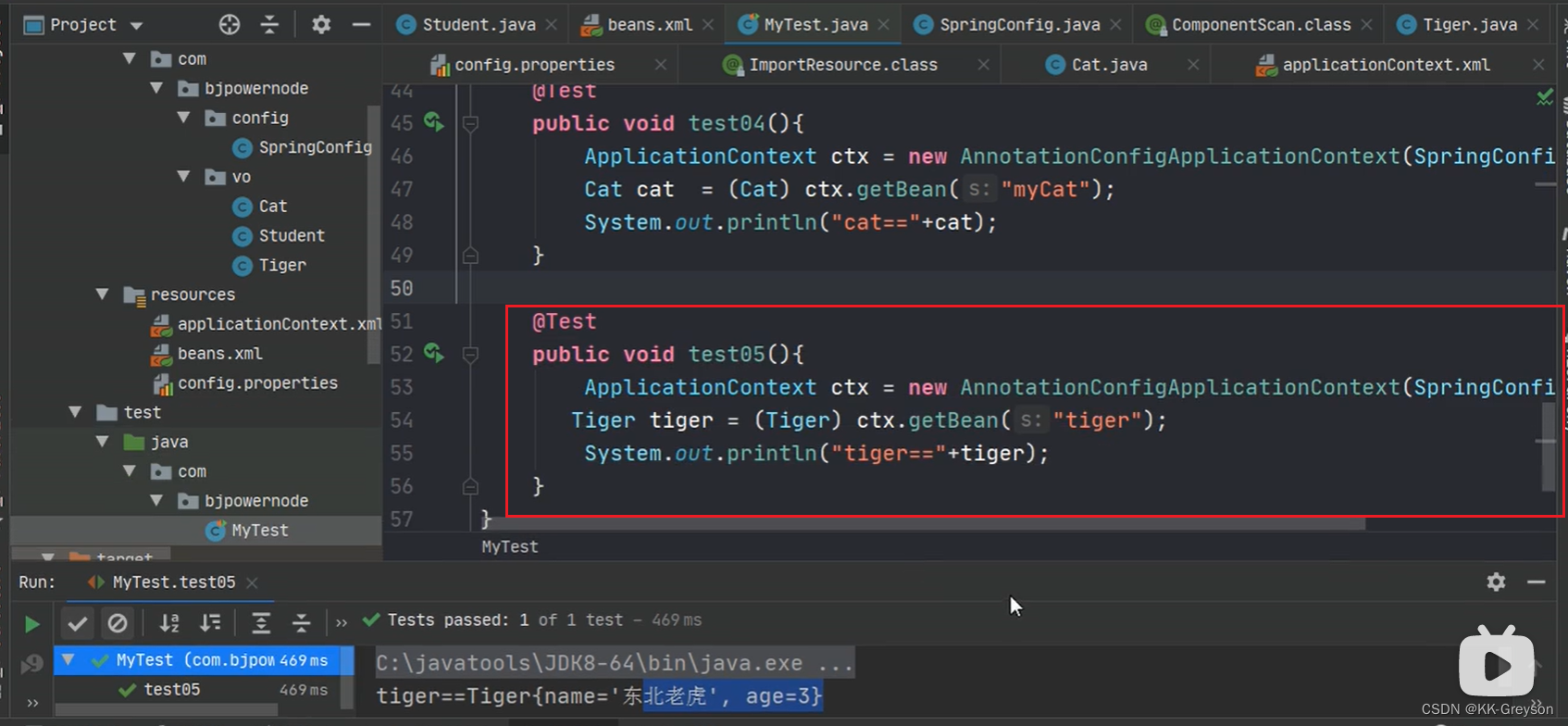Click the toggle auto-test wrench icon
This screenshot has width=1568, height=726.
[31, 663]
